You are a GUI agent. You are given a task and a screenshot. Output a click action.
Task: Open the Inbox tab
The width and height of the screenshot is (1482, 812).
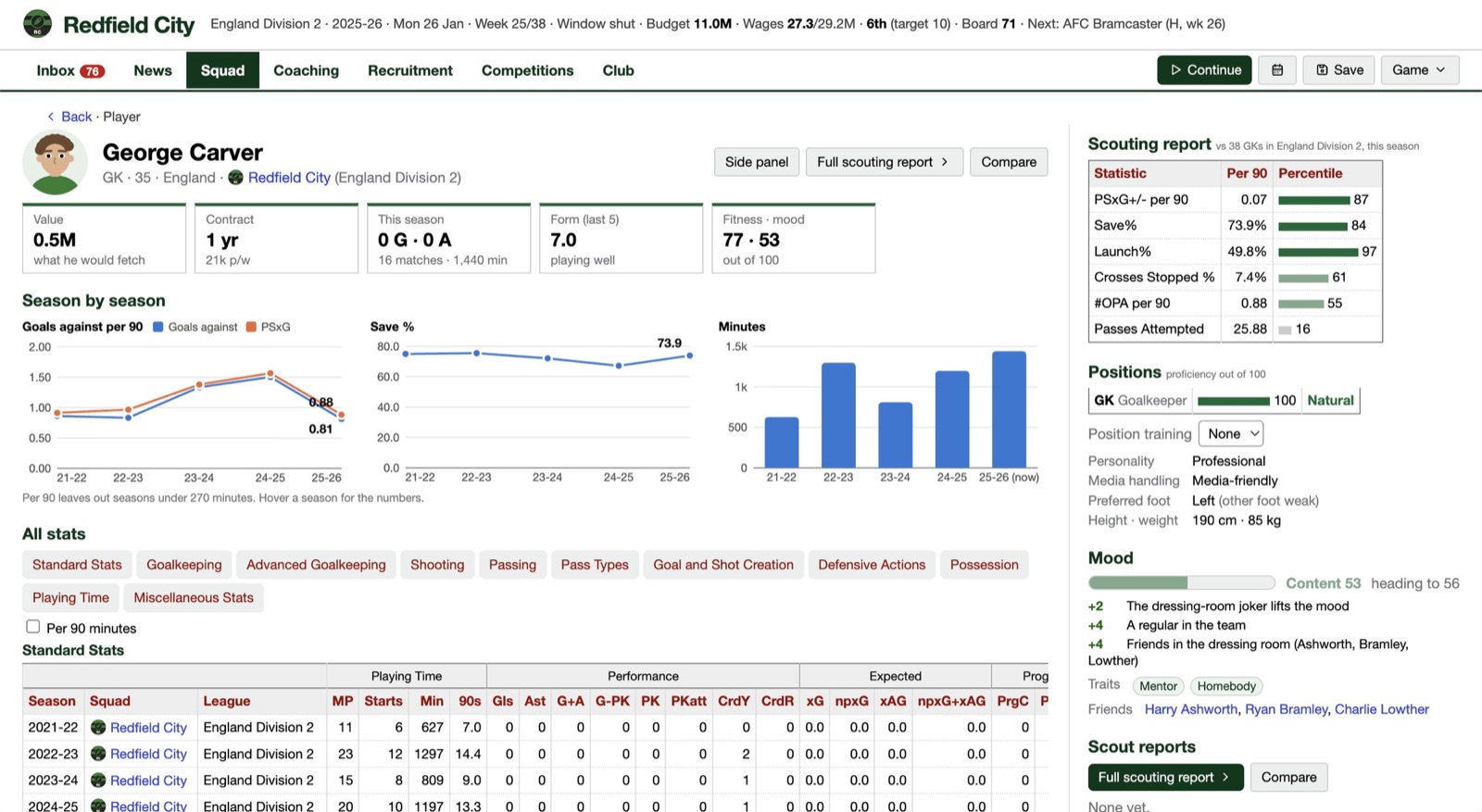[x=69, y=70]
